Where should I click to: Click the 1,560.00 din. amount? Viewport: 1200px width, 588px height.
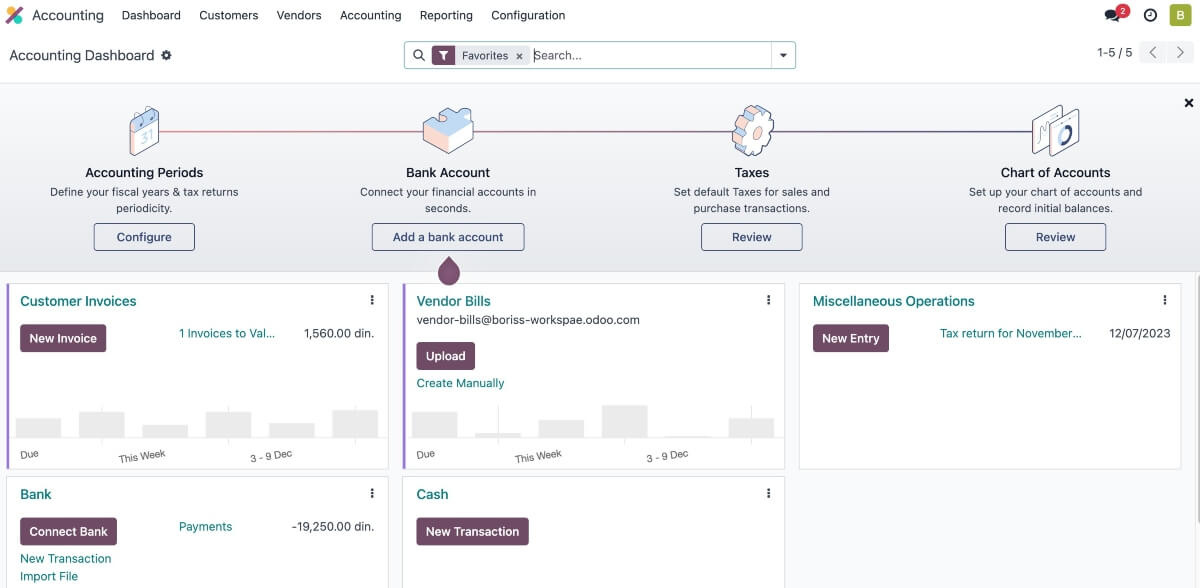pyautogui.click(x=339, y=333)
